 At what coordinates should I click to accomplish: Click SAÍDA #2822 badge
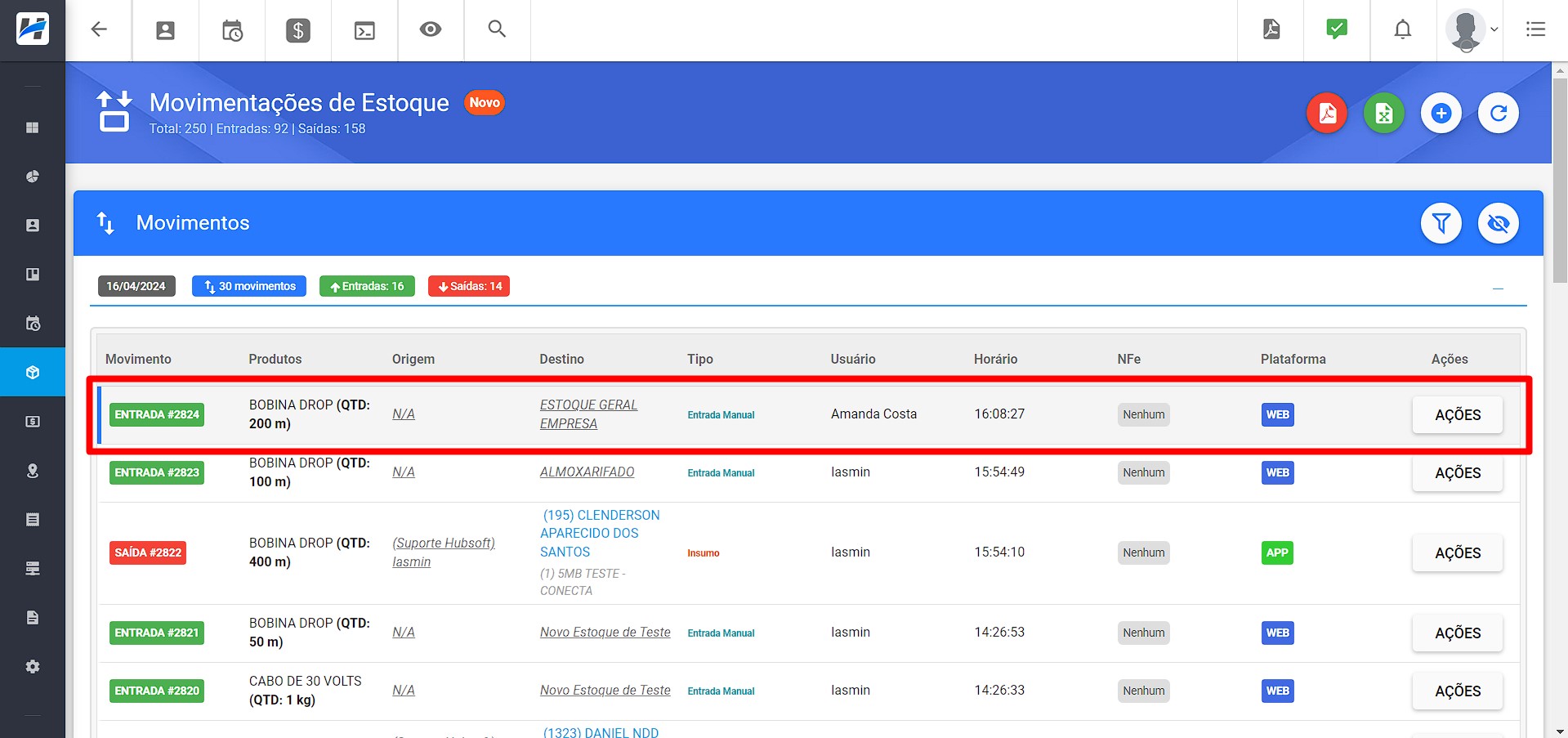pos(148,553)
